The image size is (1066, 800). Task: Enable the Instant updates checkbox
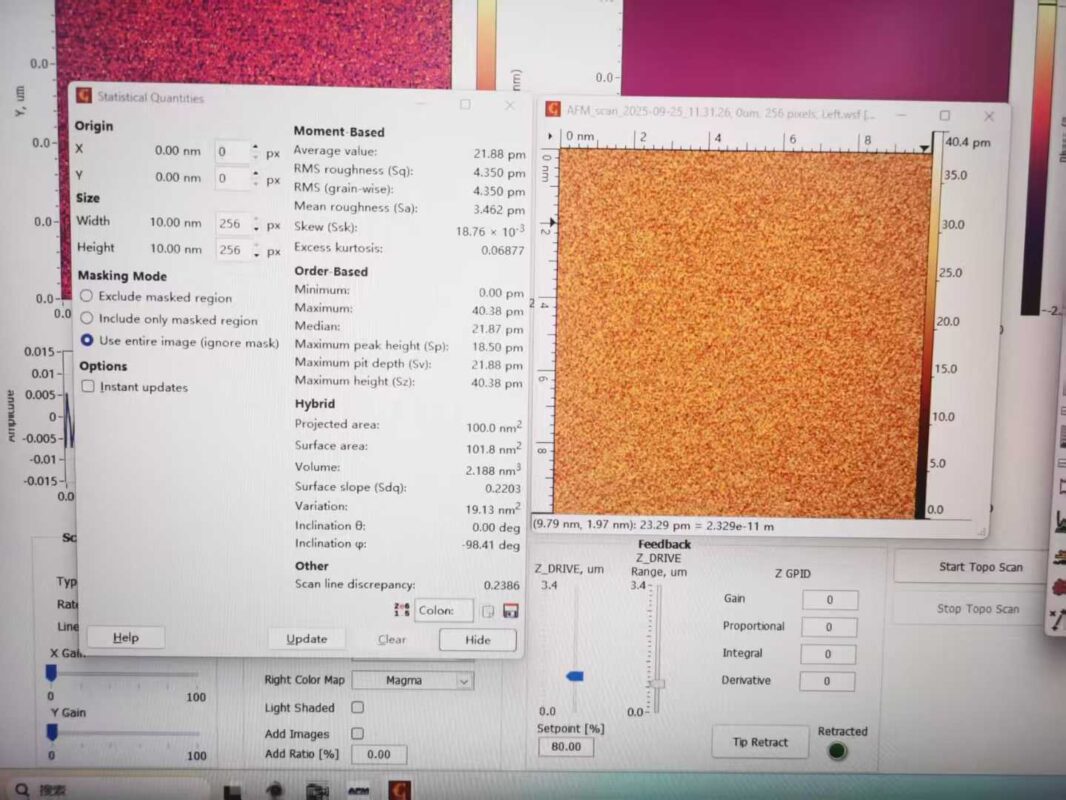tap(88, 387)
